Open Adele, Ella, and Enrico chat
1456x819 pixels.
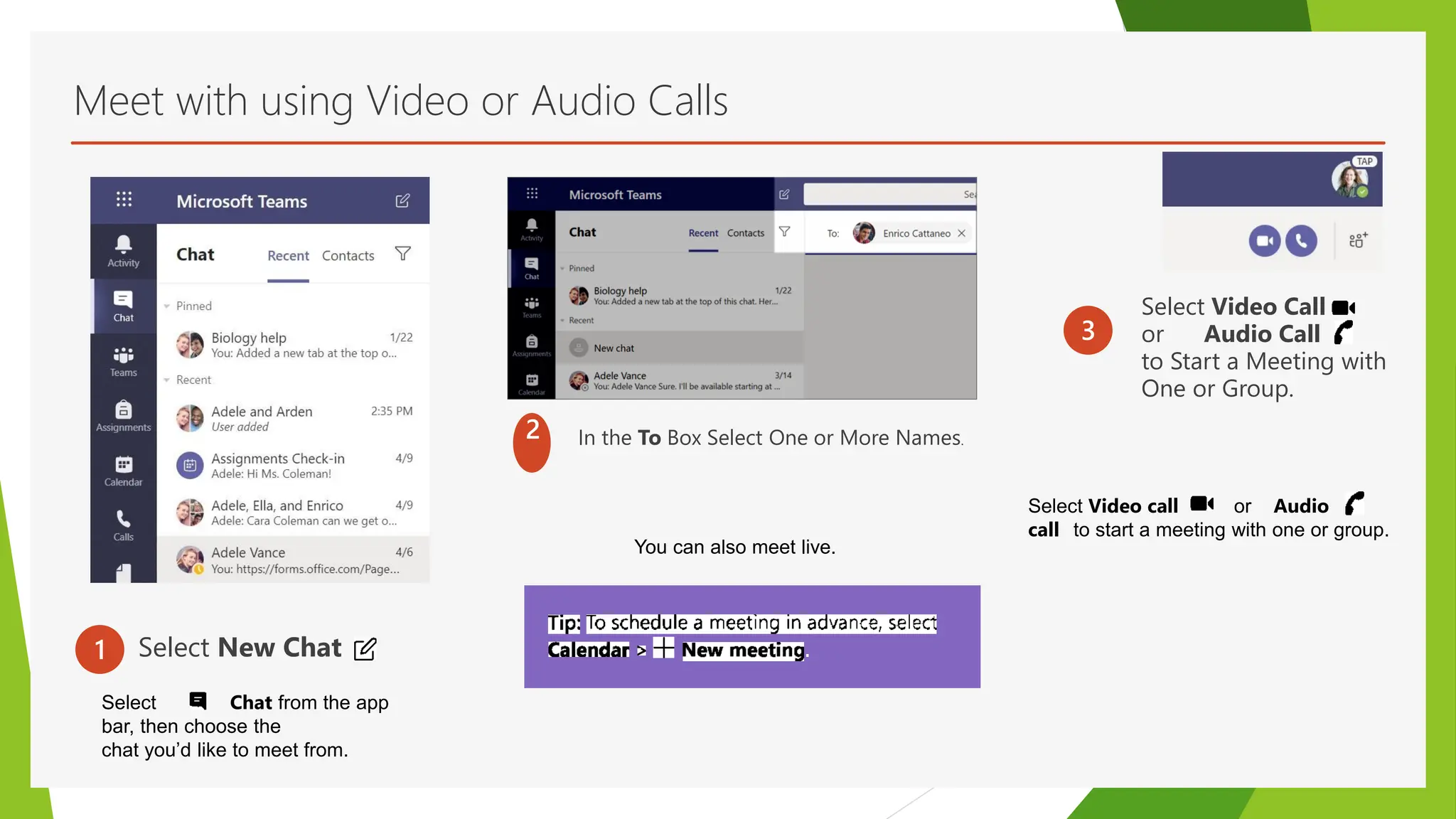coord(294,513)
